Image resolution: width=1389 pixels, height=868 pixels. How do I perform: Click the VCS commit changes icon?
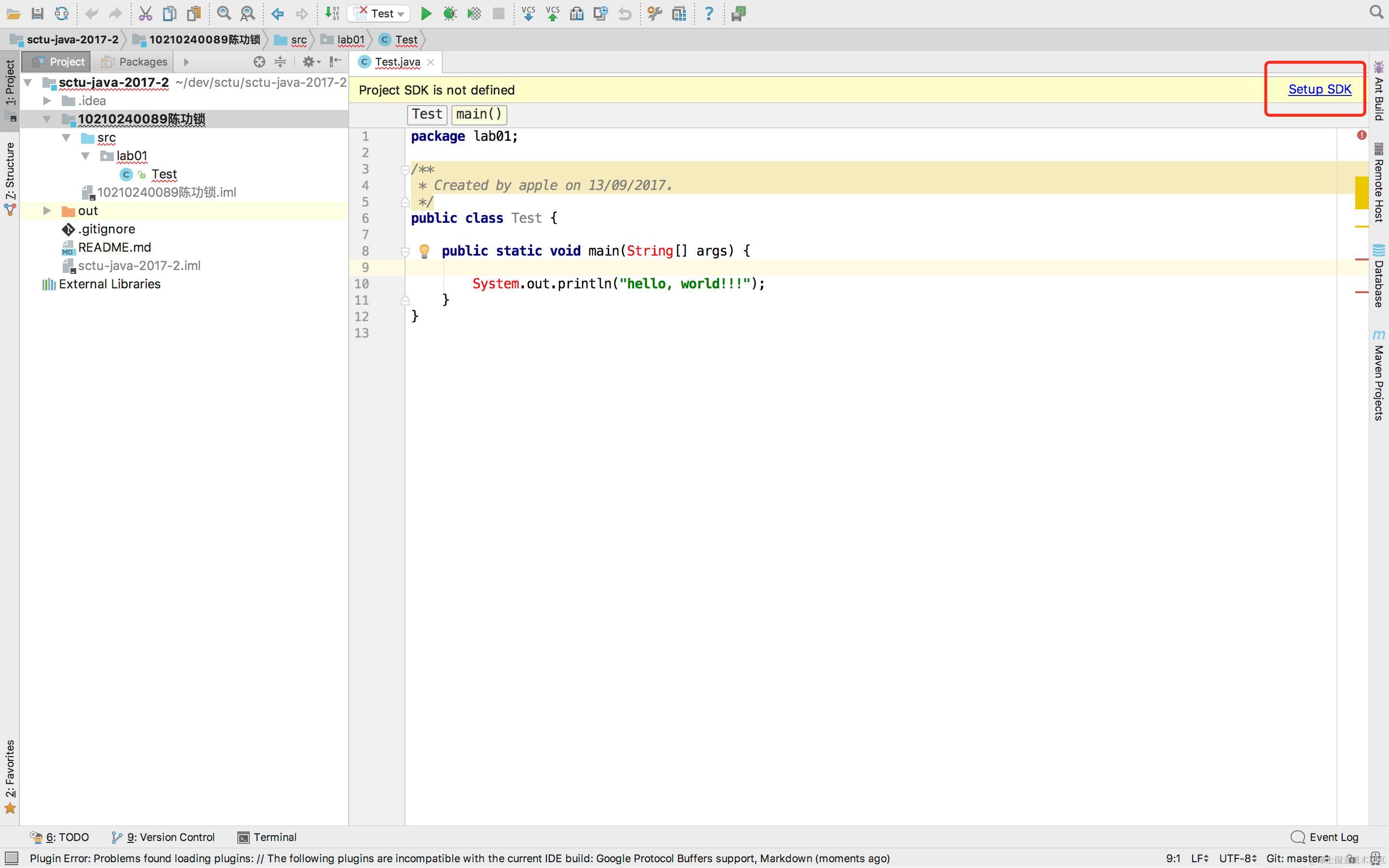[x=552, y=13]
